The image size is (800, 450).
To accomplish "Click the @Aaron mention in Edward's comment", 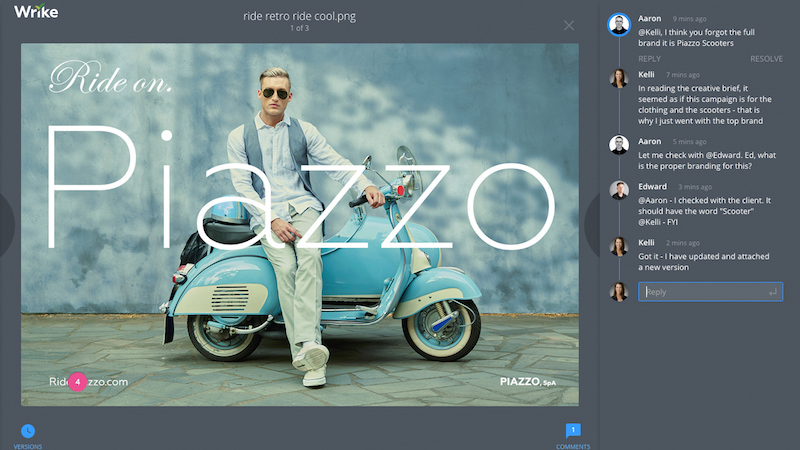I will point(653,201).
